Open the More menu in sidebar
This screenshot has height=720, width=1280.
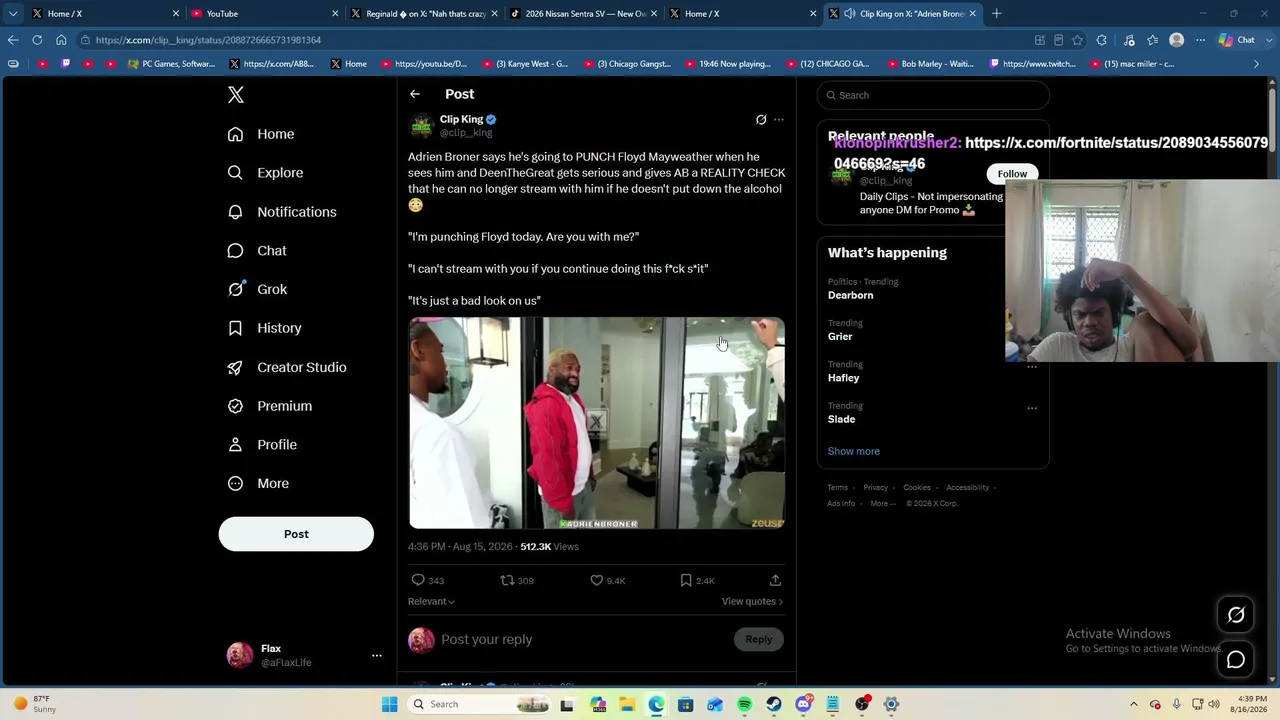tap(258, 483)
